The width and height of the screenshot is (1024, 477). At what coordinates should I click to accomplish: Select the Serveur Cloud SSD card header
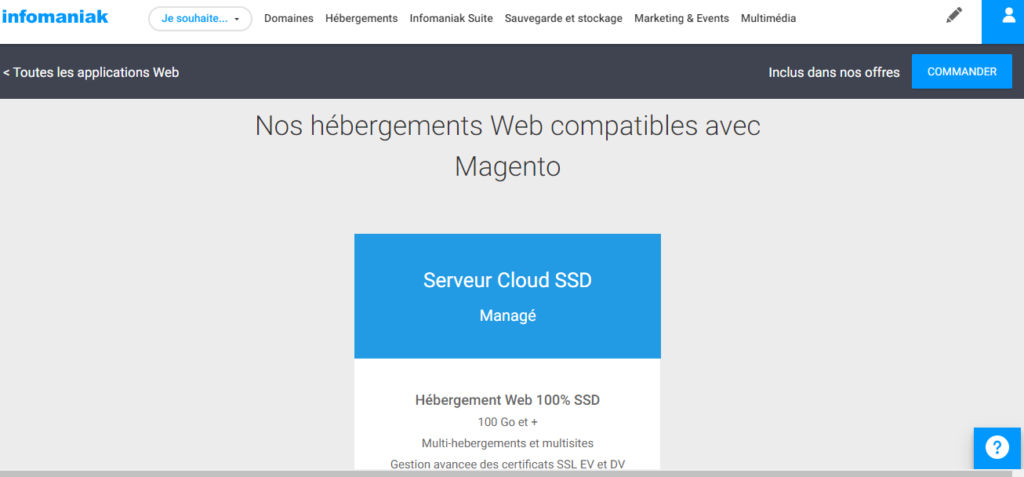pos(507,296)
